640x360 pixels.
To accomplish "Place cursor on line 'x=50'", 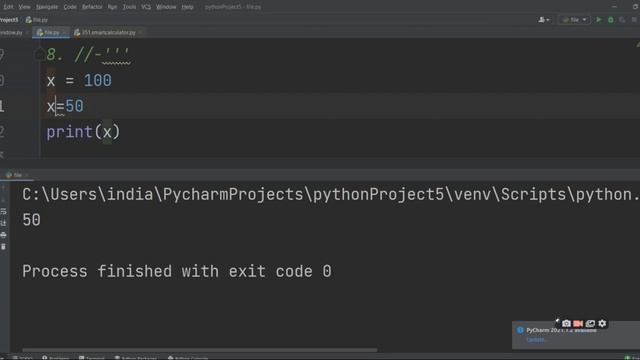I will coord(65,106).
